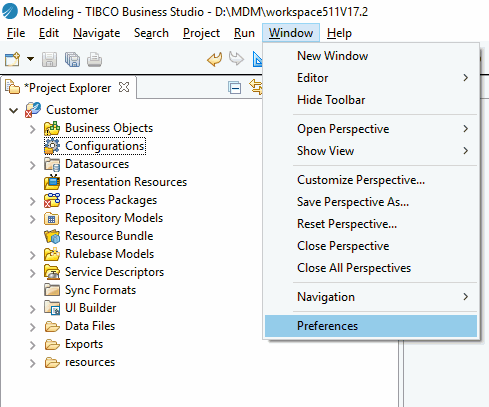The height and width of the screenshot is (407, 489).
Task: Click the Datasources folder icon
Action: 52,164
